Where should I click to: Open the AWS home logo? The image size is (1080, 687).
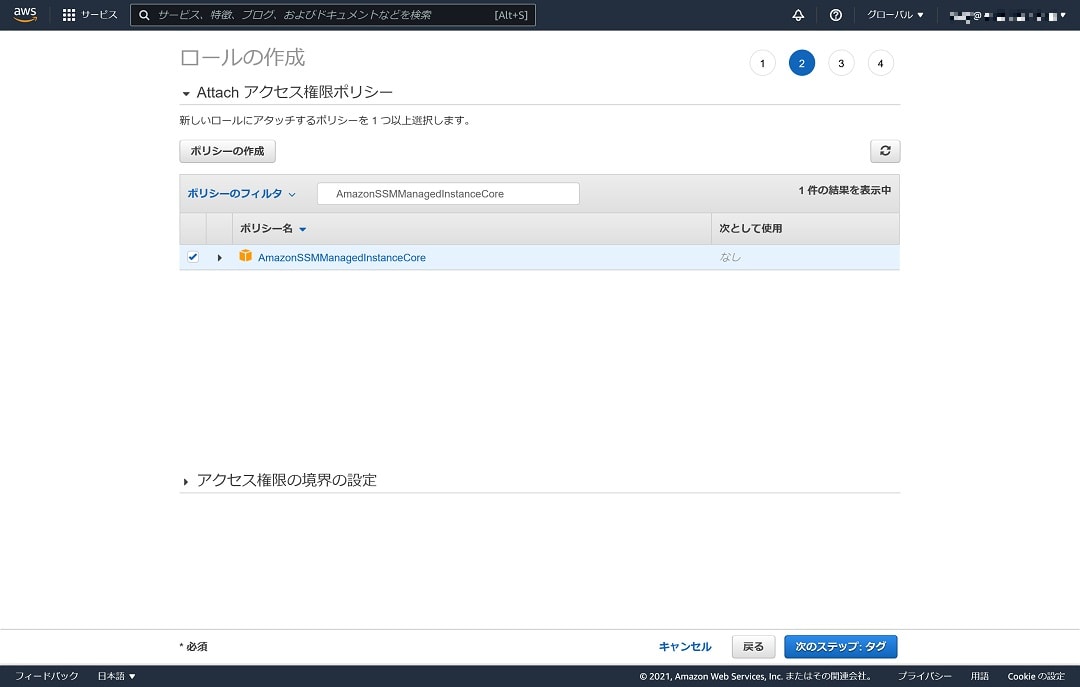[25, 14]
